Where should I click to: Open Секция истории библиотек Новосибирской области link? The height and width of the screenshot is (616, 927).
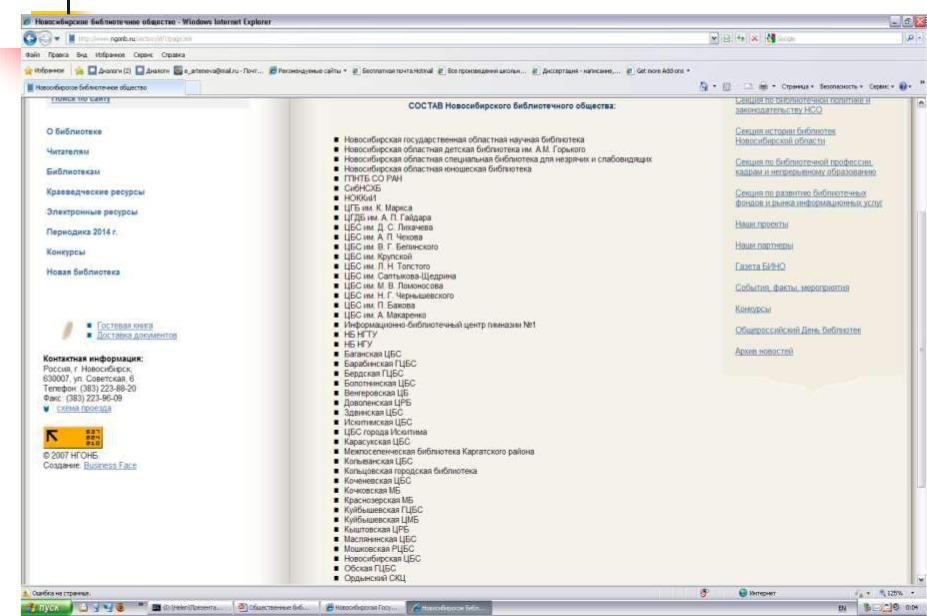point(785,136)
